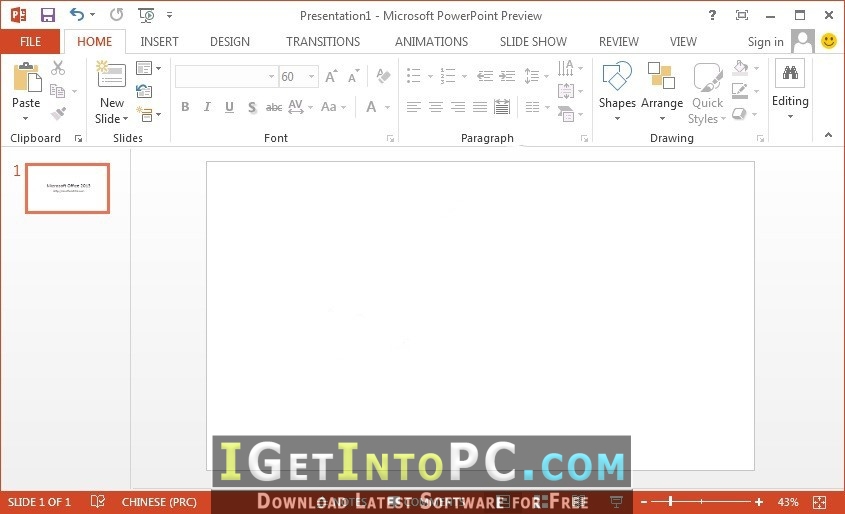This screenshot has height=514, width=845.
Task: Toggle Underline formatting
Action: [230, 107]
